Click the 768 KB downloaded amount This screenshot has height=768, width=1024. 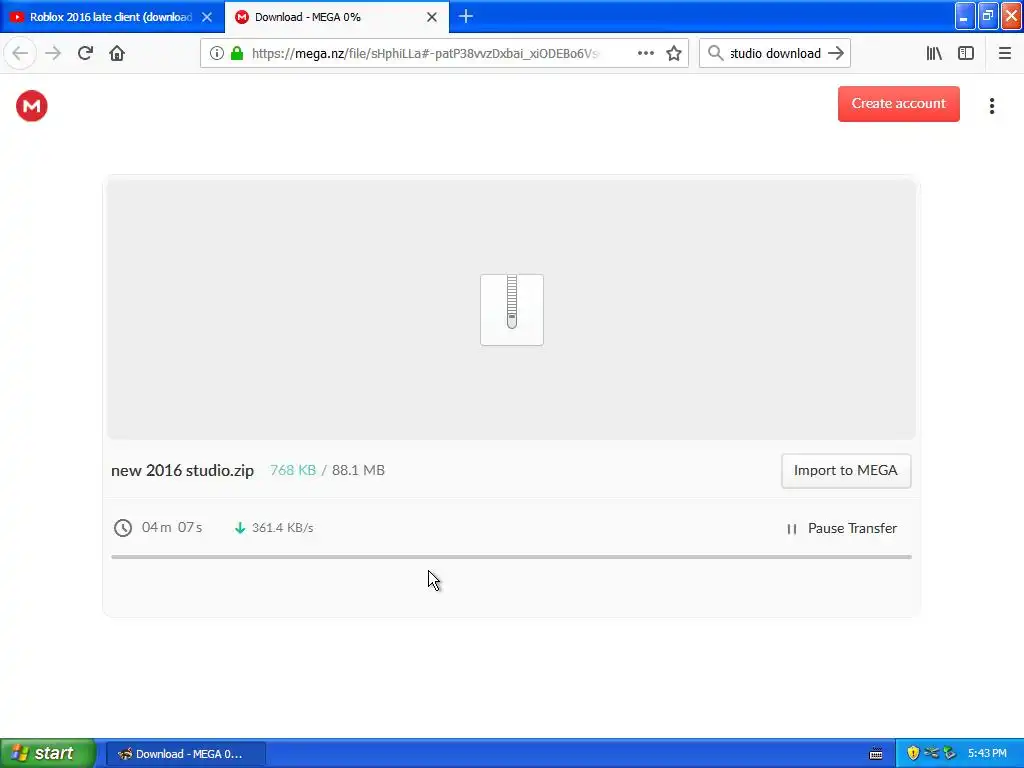(x=293, y=470)
